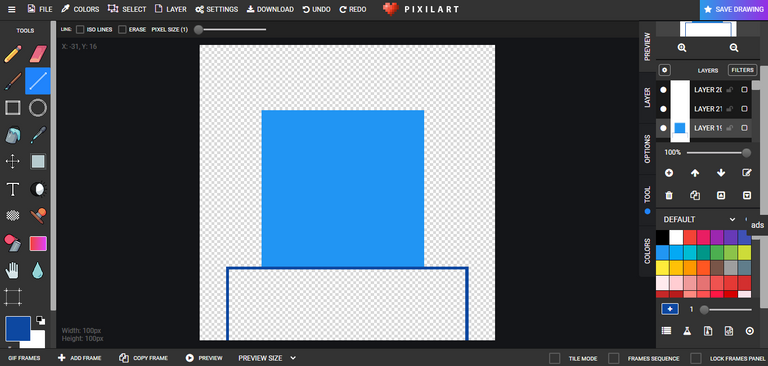Screen dimensions: 768x366
Task: Select the Circle shape tool
Action: [x=38, y=108]
